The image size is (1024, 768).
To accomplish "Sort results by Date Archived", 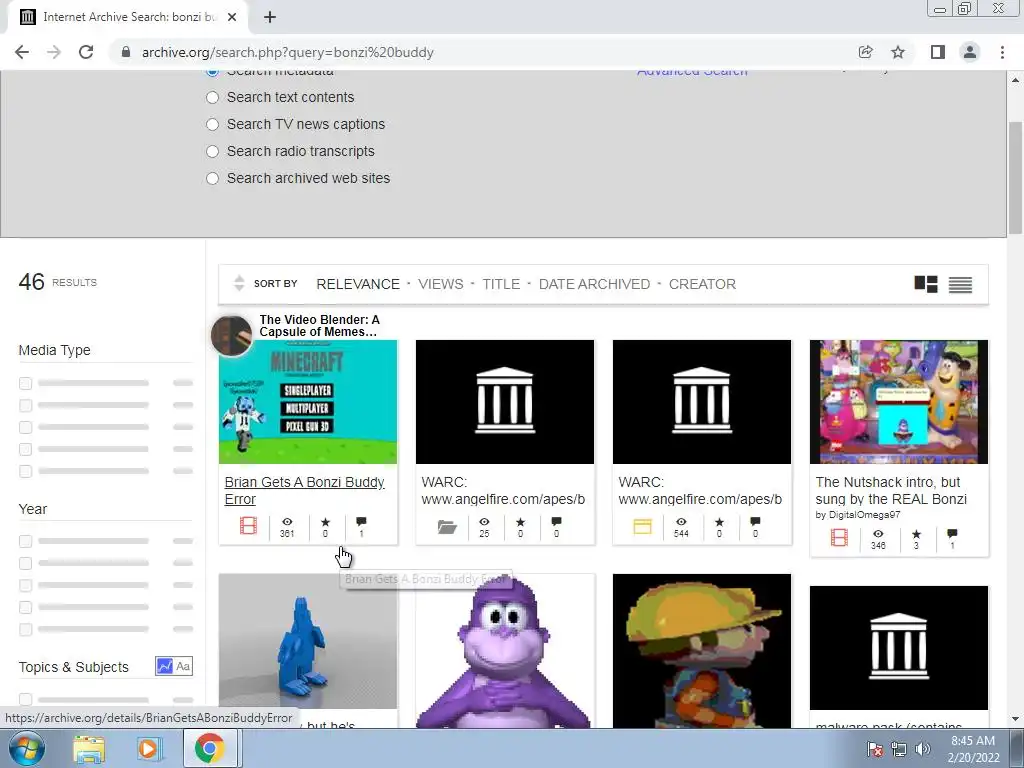I will [594, 284].
